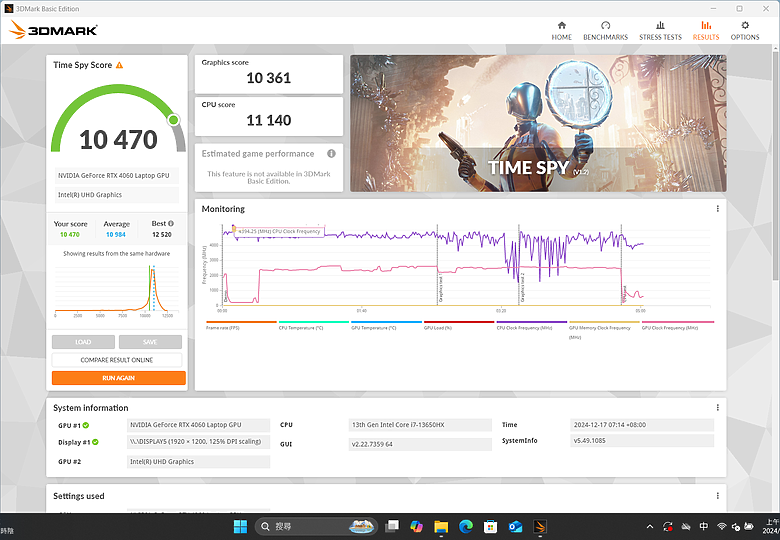The height and width of the screenshot is (540, 780).
Task: Toggle the GPU Memory Clock Frequency legend
Action: [x=604, y=330]
